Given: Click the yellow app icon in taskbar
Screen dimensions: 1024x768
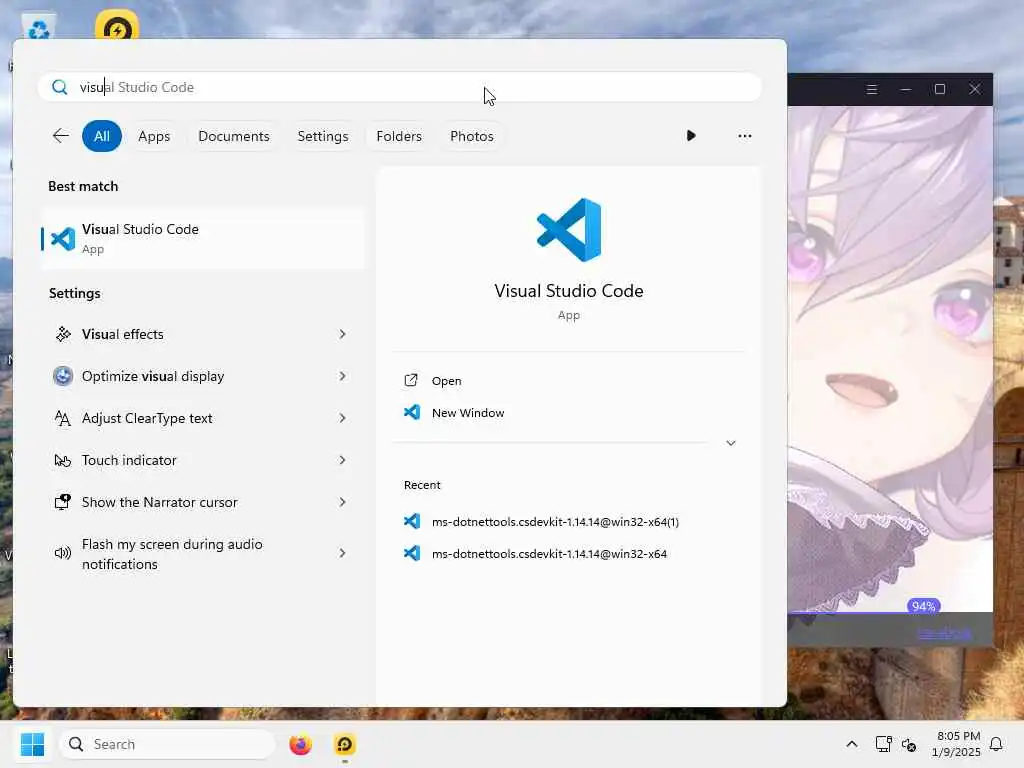Looking at the screenshot, I should [345, 744].
